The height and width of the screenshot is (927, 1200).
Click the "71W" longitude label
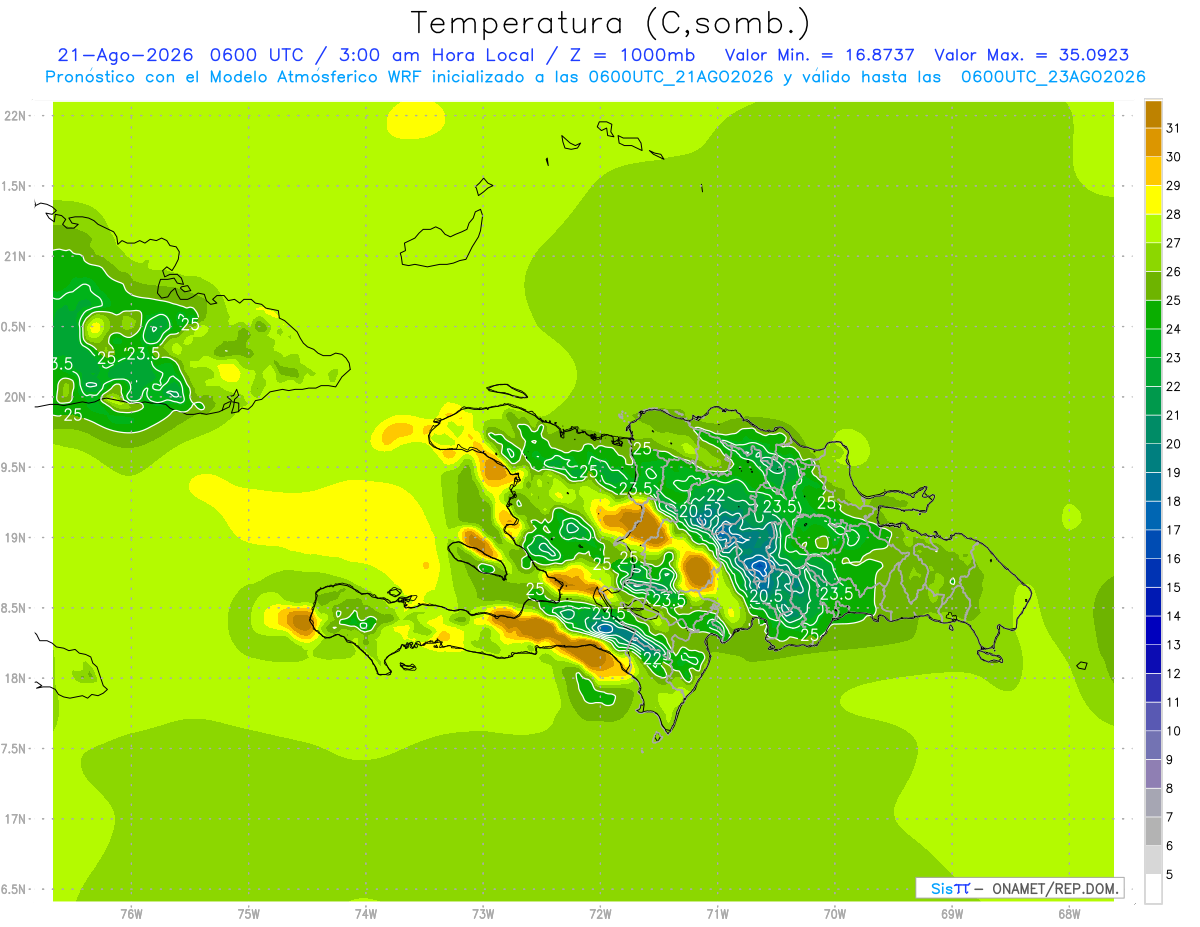tap(717, 914)
